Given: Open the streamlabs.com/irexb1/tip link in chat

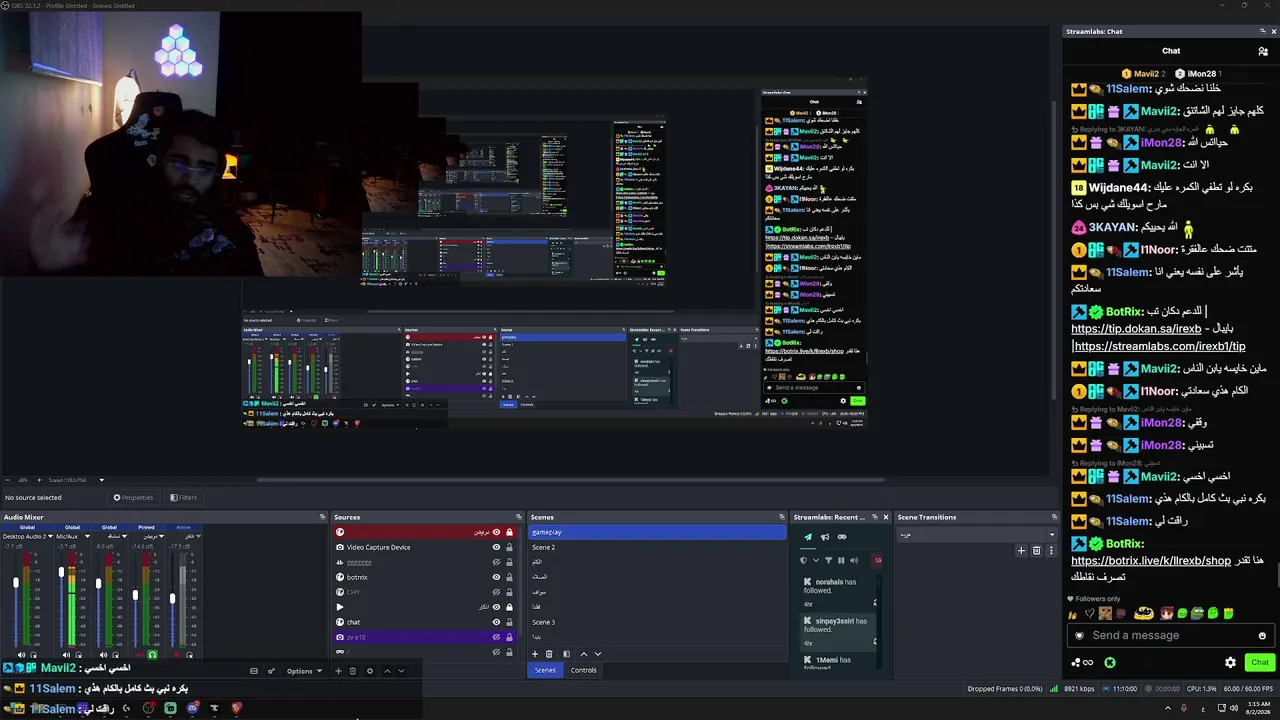Looking at the screenshot, I should (x=1160, y=346).
